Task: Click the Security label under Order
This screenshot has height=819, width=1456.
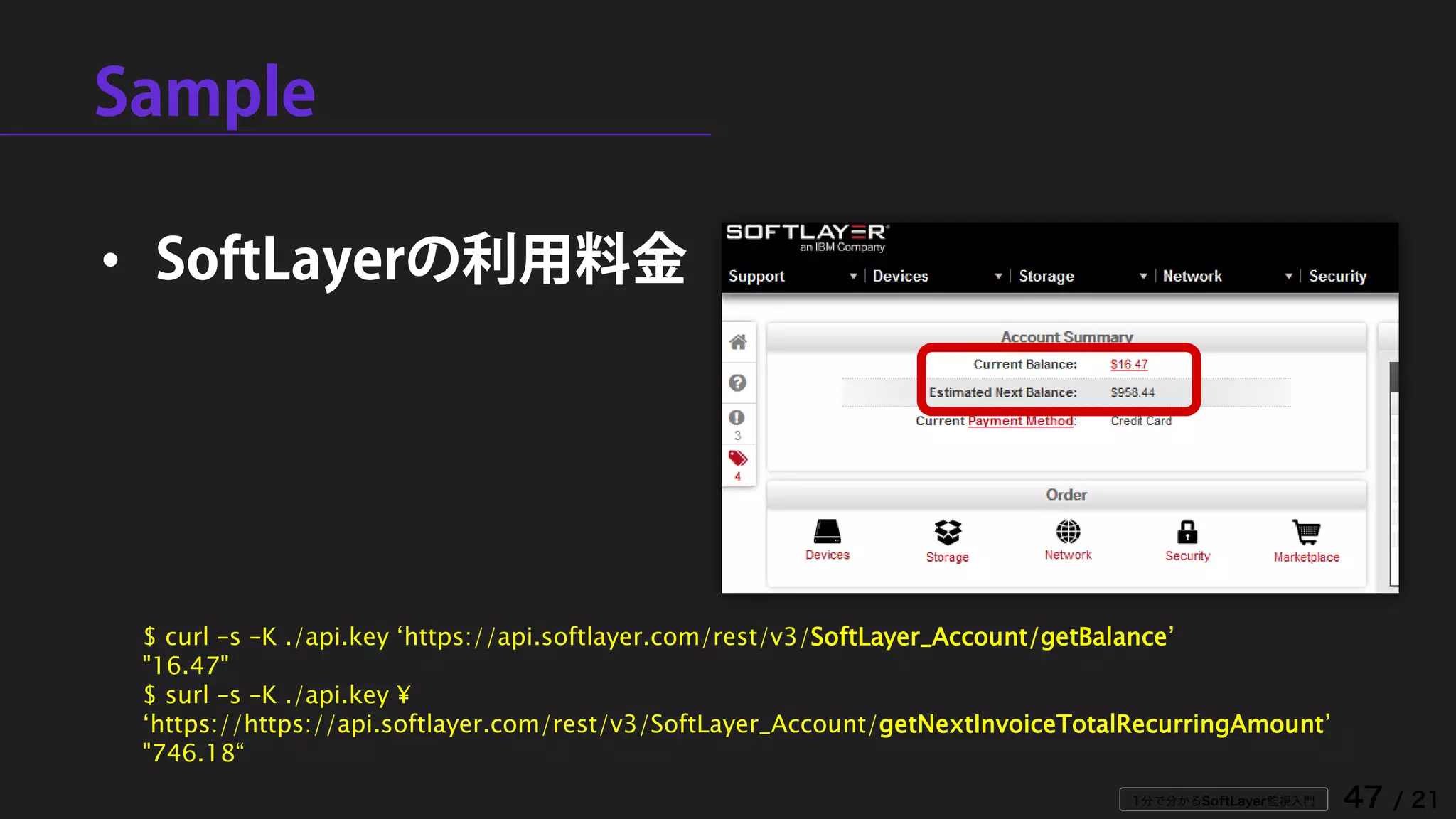Action: click(1187, 556)
